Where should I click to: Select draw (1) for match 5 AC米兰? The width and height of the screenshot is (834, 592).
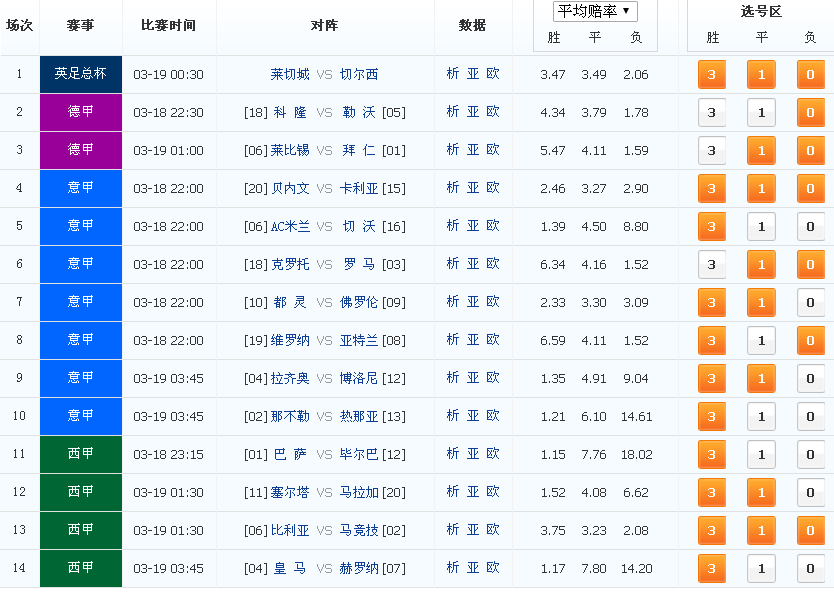pyautogui.click(x=761, y=227)
